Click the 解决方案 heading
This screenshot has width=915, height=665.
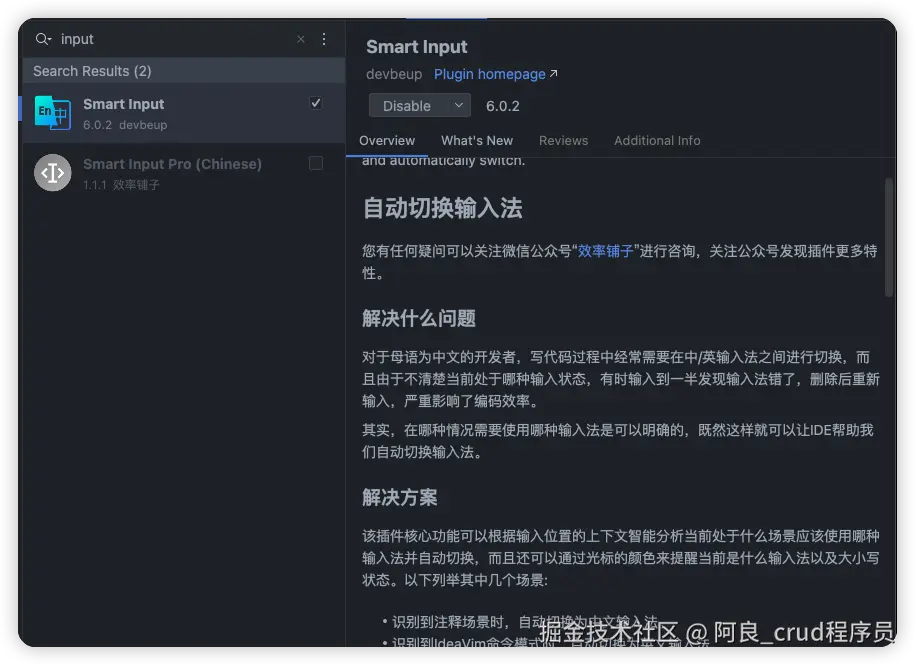click(x=400, y=498)
